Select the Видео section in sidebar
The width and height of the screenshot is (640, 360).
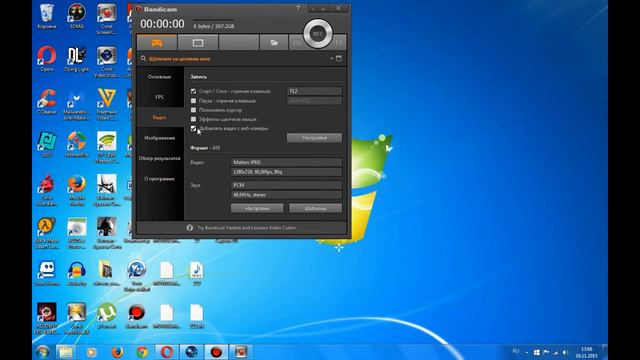(160, 118)
